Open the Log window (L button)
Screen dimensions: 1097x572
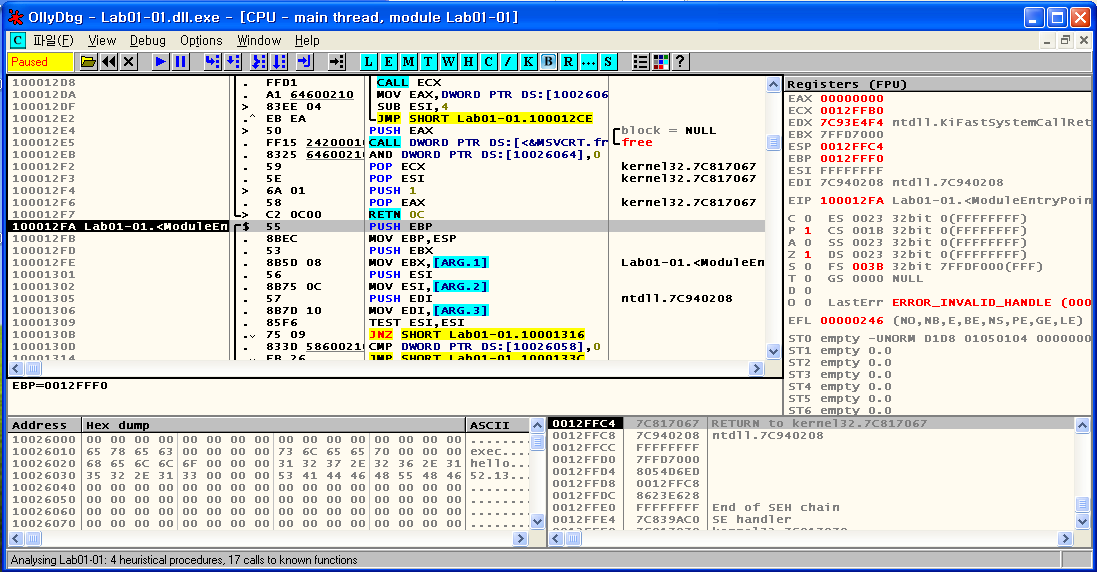(x=369, y=62)
